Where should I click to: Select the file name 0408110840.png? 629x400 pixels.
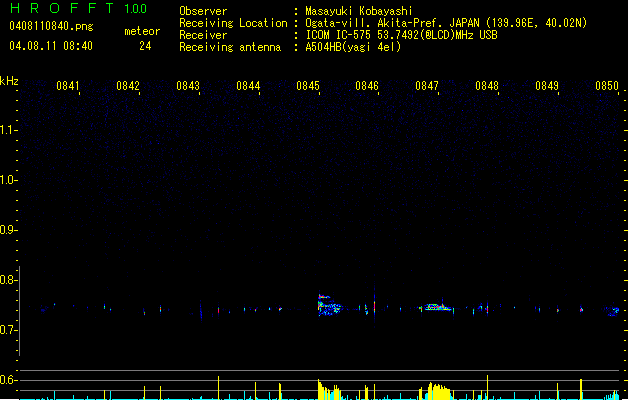pyautogui.click(x=51, y=26)
